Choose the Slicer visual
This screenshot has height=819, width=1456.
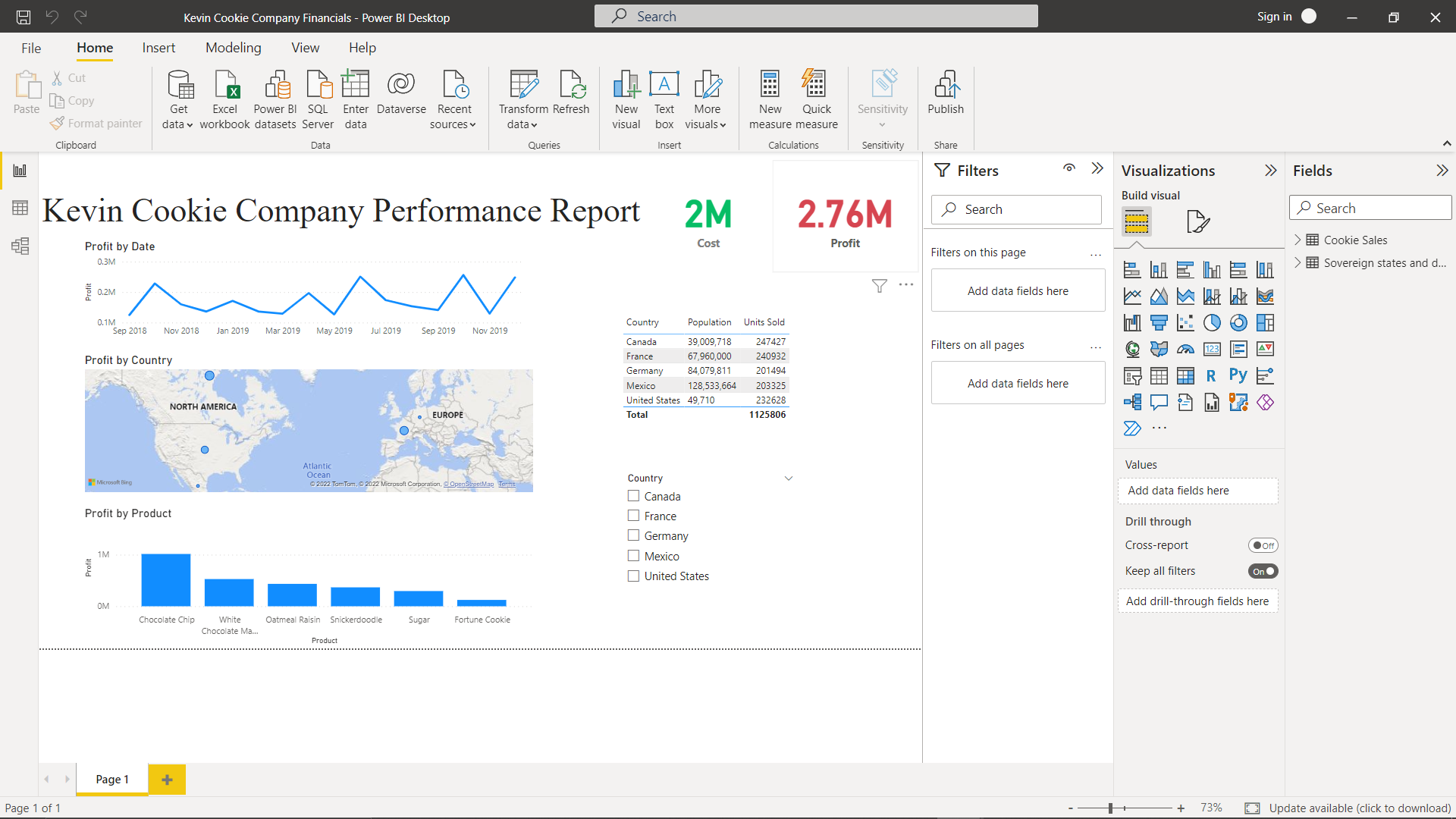point(1132,376)
